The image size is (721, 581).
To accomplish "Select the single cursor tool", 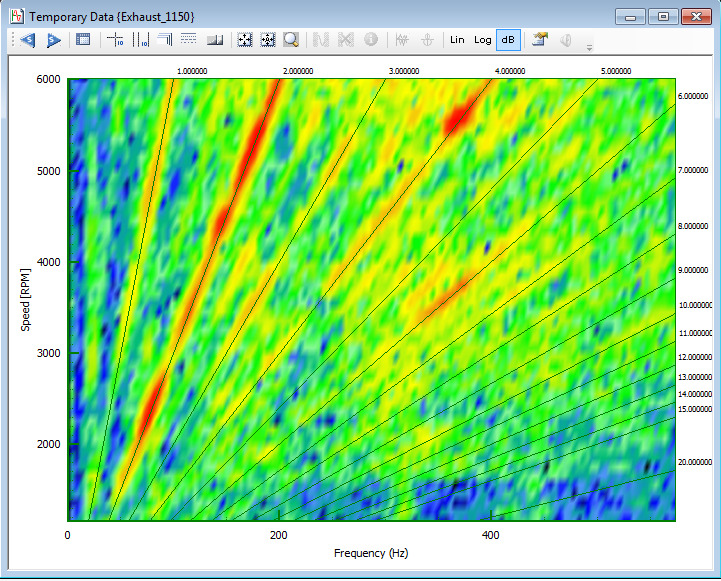I will pos(115,40).
